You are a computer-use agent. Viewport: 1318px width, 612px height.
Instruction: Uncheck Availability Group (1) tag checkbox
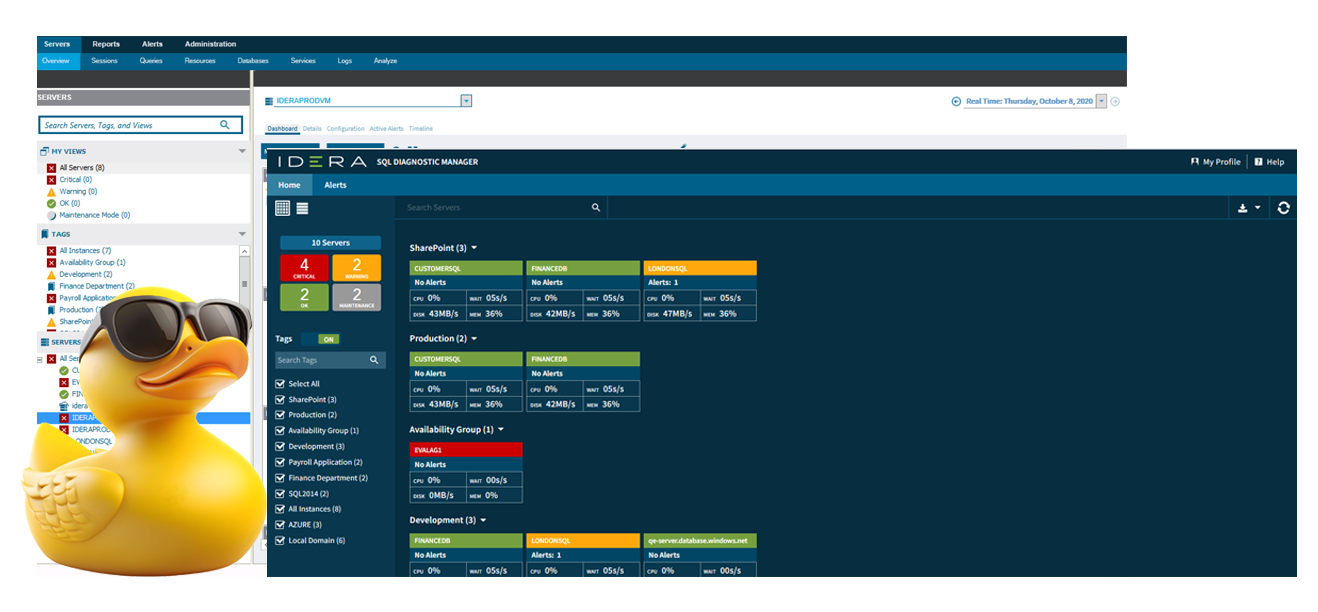pyautogui.click(x=280, y=431)
